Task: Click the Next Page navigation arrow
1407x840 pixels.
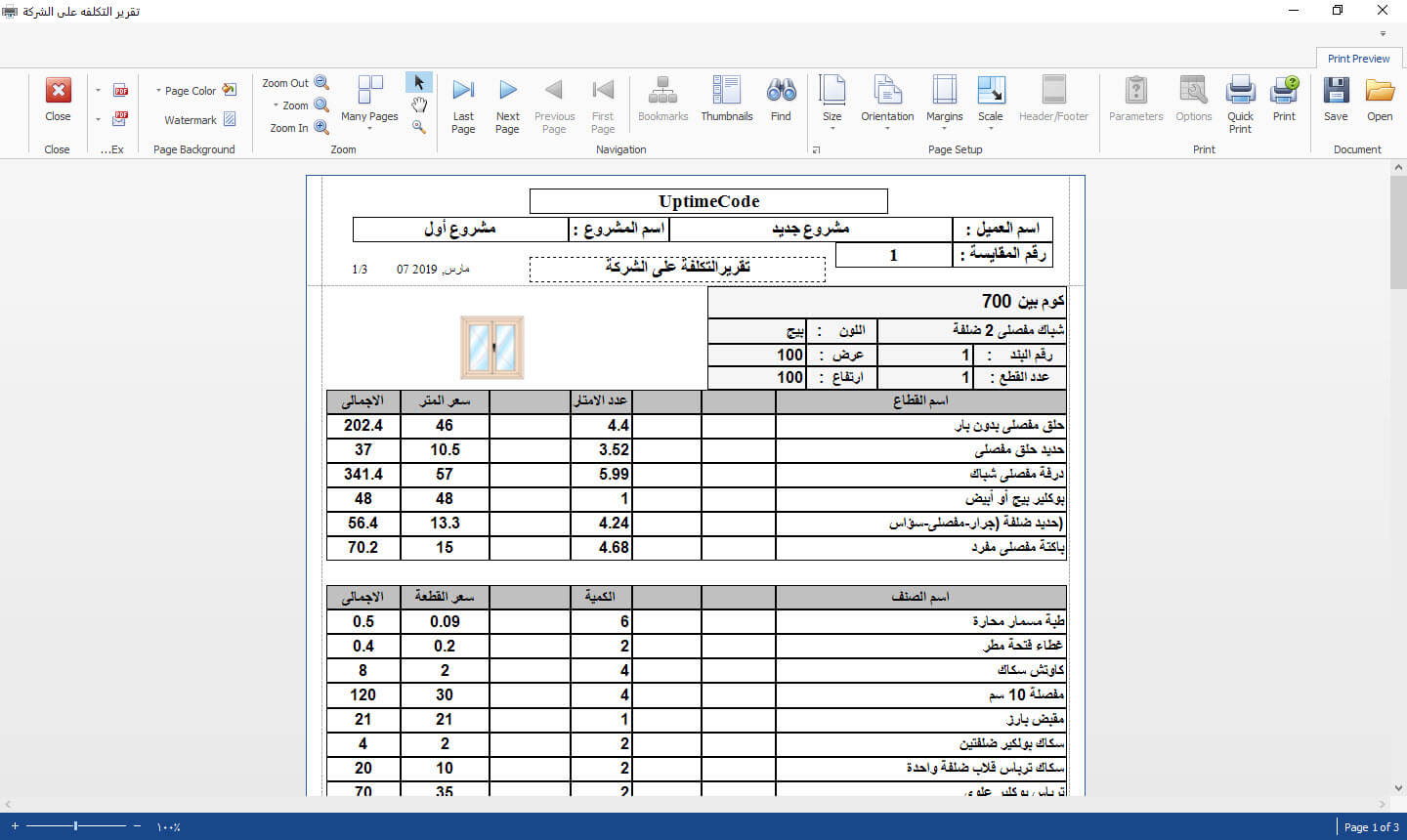Action: point(507,91)
